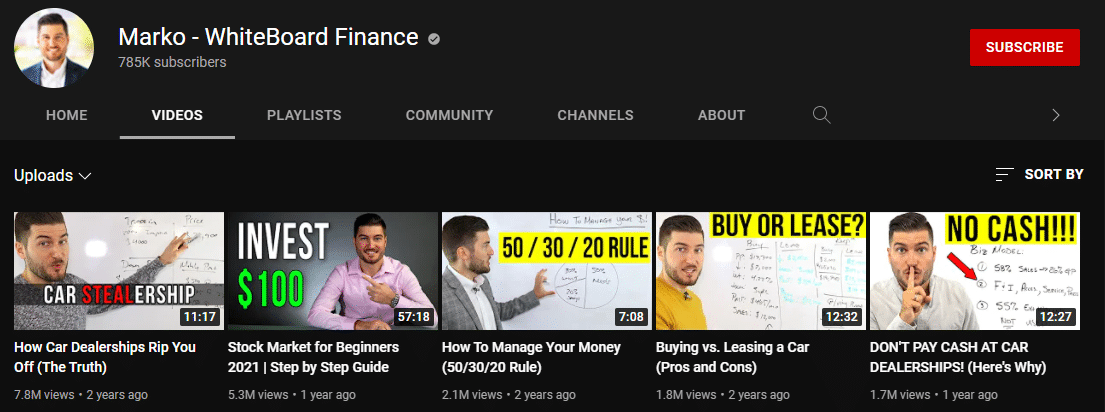Screen dimensions: 1105x412
Task: Open the 50/30/20 Rule thumbnail
Action: tap(546, 270)
